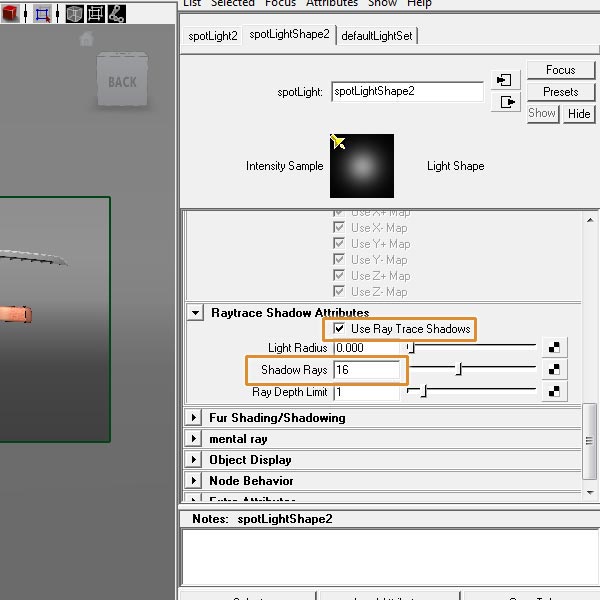Screen dimensions: 600x600
Task: Click the attribute list scroll up arrow
Action: pyautogui.click(x=590, y=220)
